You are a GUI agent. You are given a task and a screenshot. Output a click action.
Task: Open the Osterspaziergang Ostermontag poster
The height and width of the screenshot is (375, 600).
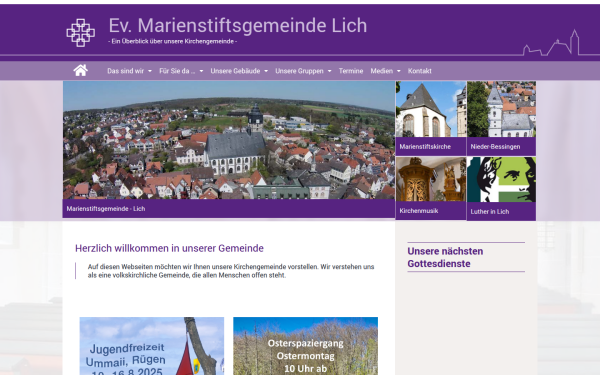(x=305, y=346)
